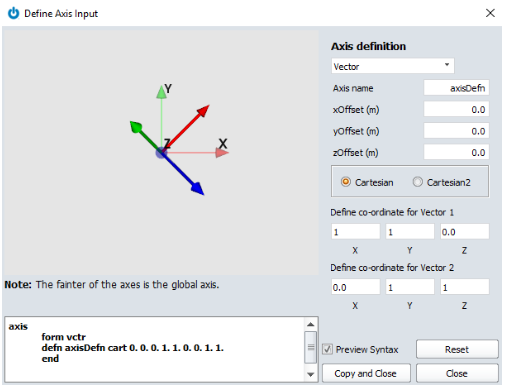Click the red vector arrow in preview
The height and width of the screenshot is (388, 507).
click(x=187, y=127)
